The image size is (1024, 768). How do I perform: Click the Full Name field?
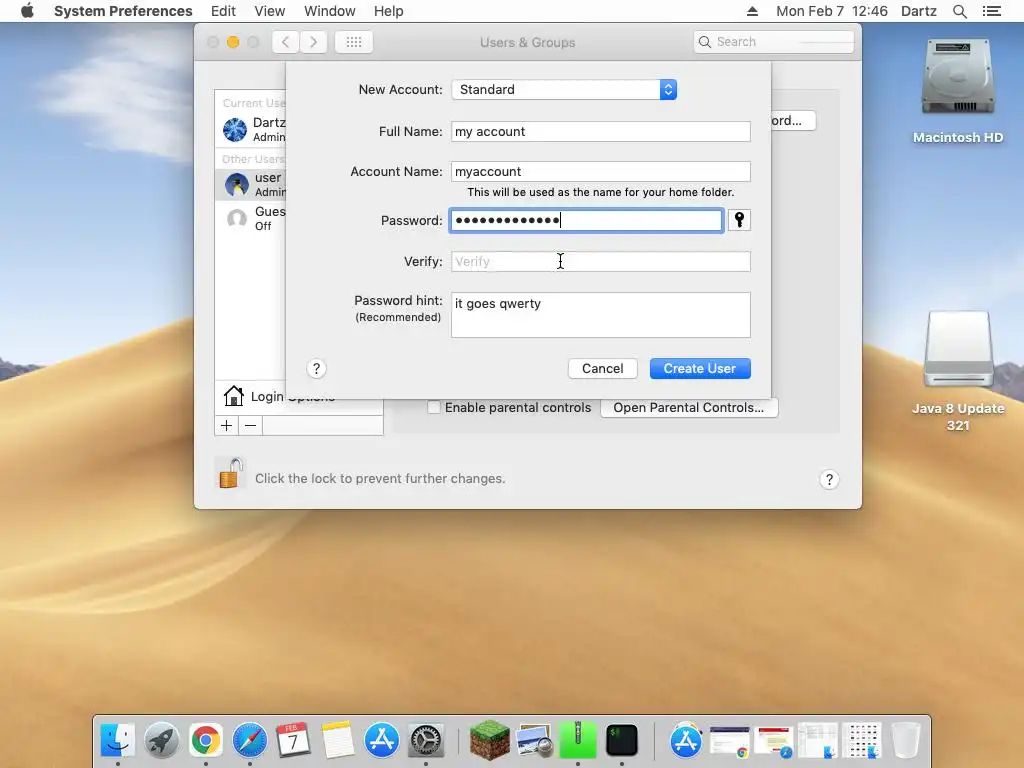click(600, 131)
